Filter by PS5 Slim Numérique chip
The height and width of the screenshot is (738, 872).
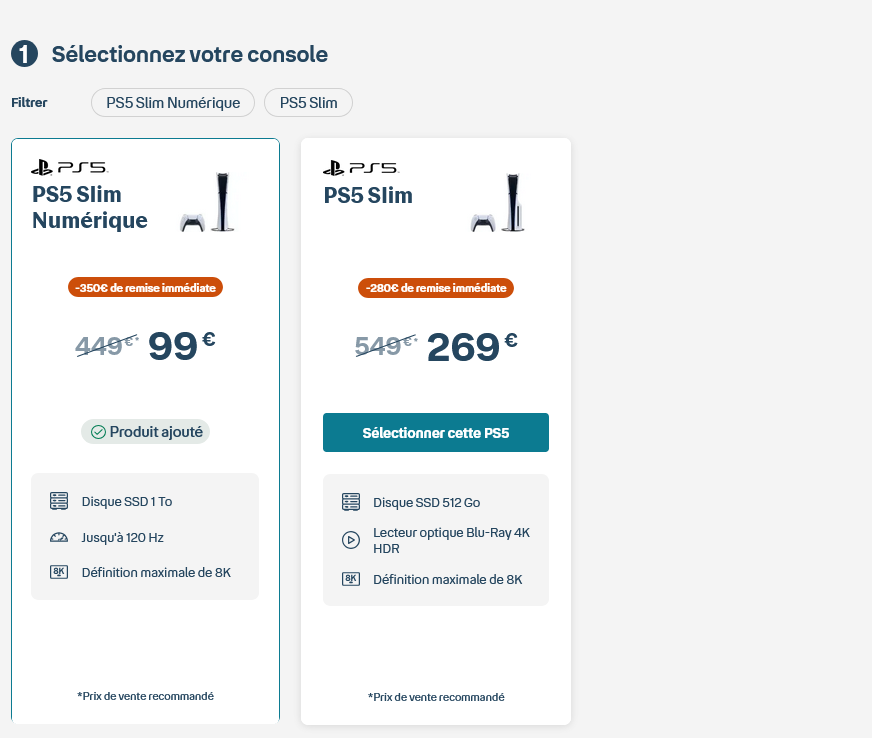(x=173, y=102)
